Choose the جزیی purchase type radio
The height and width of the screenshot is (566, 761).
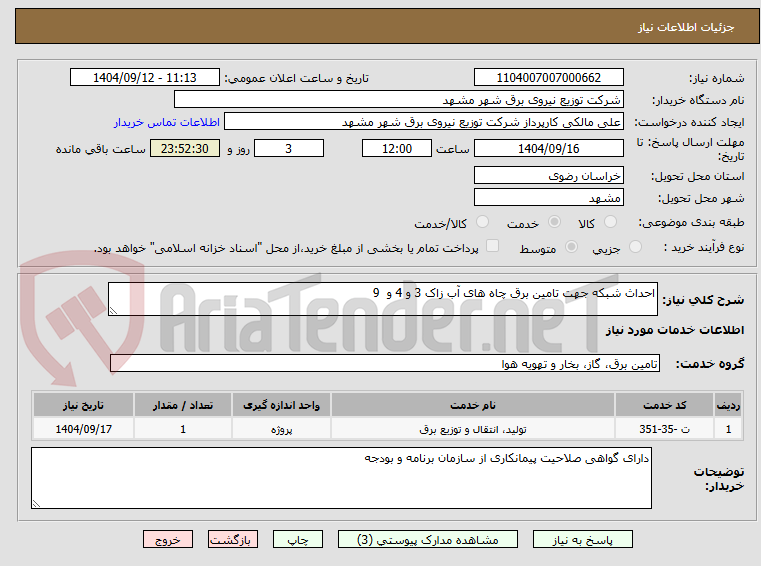(x=635, y=247)
